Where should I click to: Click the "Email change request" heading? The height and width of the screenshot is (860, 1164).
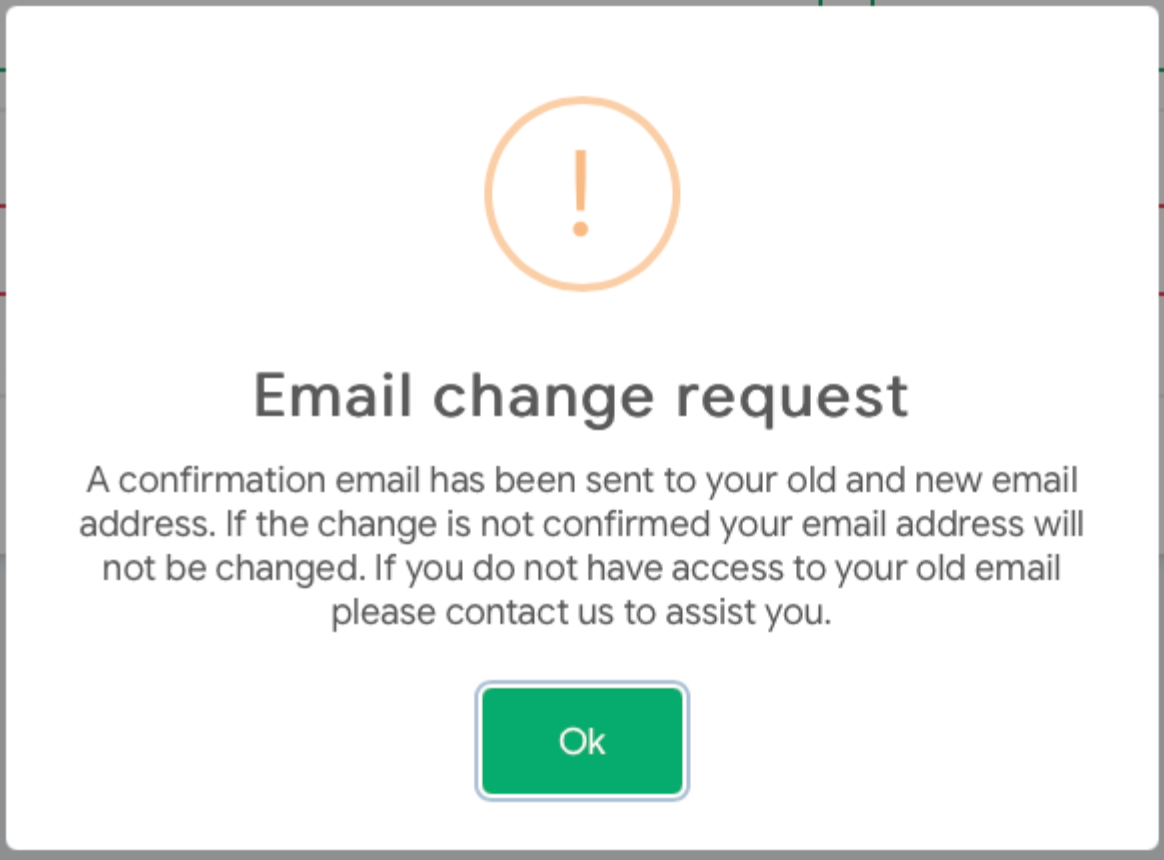[x=581, y=395]
